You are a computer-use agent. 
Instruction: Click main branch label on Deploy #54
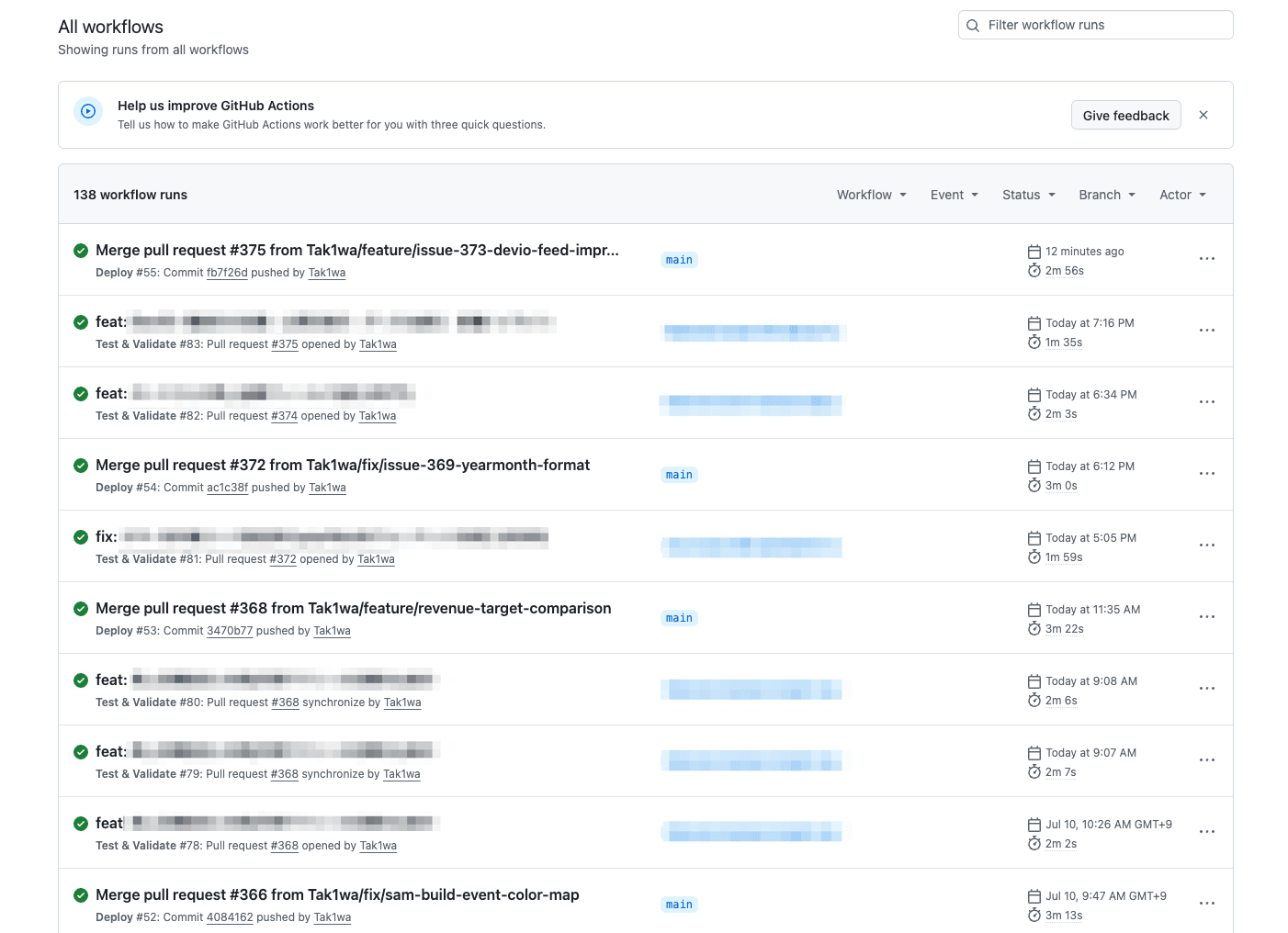pyautogui.click(x=680, y=475)
